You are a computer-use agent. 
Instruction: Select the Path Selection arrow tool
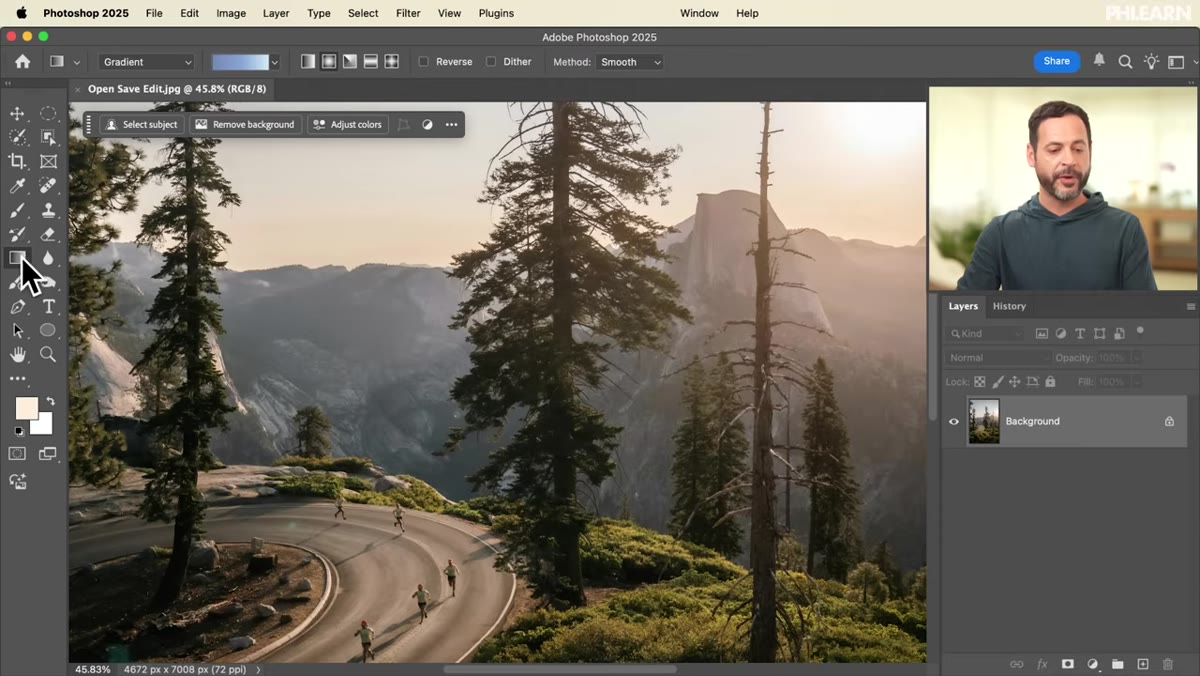pyautogui.click(x=17, y=330)
